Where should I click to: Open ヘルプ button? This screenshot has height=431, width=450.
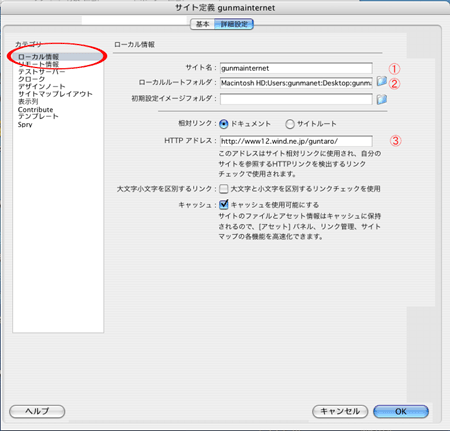[x=37, y=412]
